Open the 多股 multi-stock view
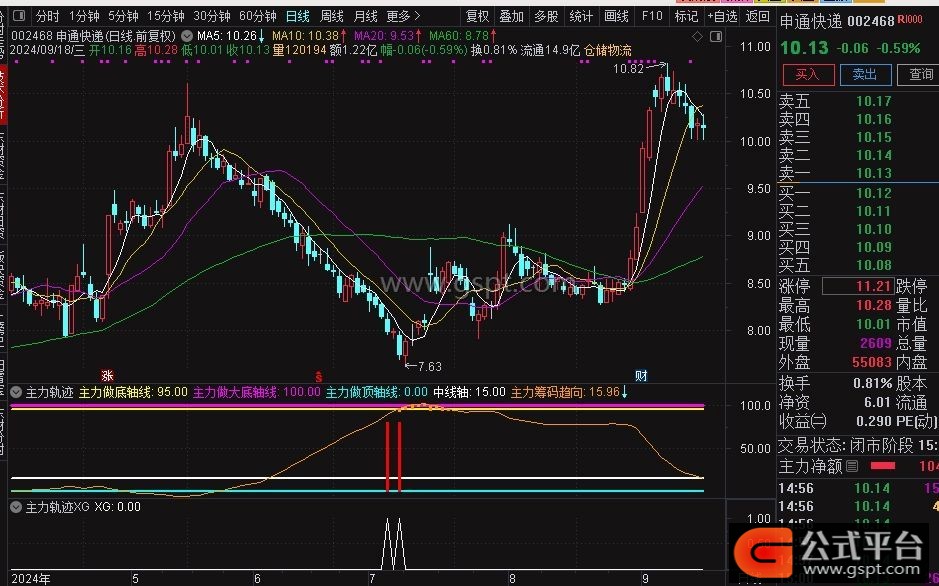The width and height of the screenshot is (939, 586). coord(546,16)
